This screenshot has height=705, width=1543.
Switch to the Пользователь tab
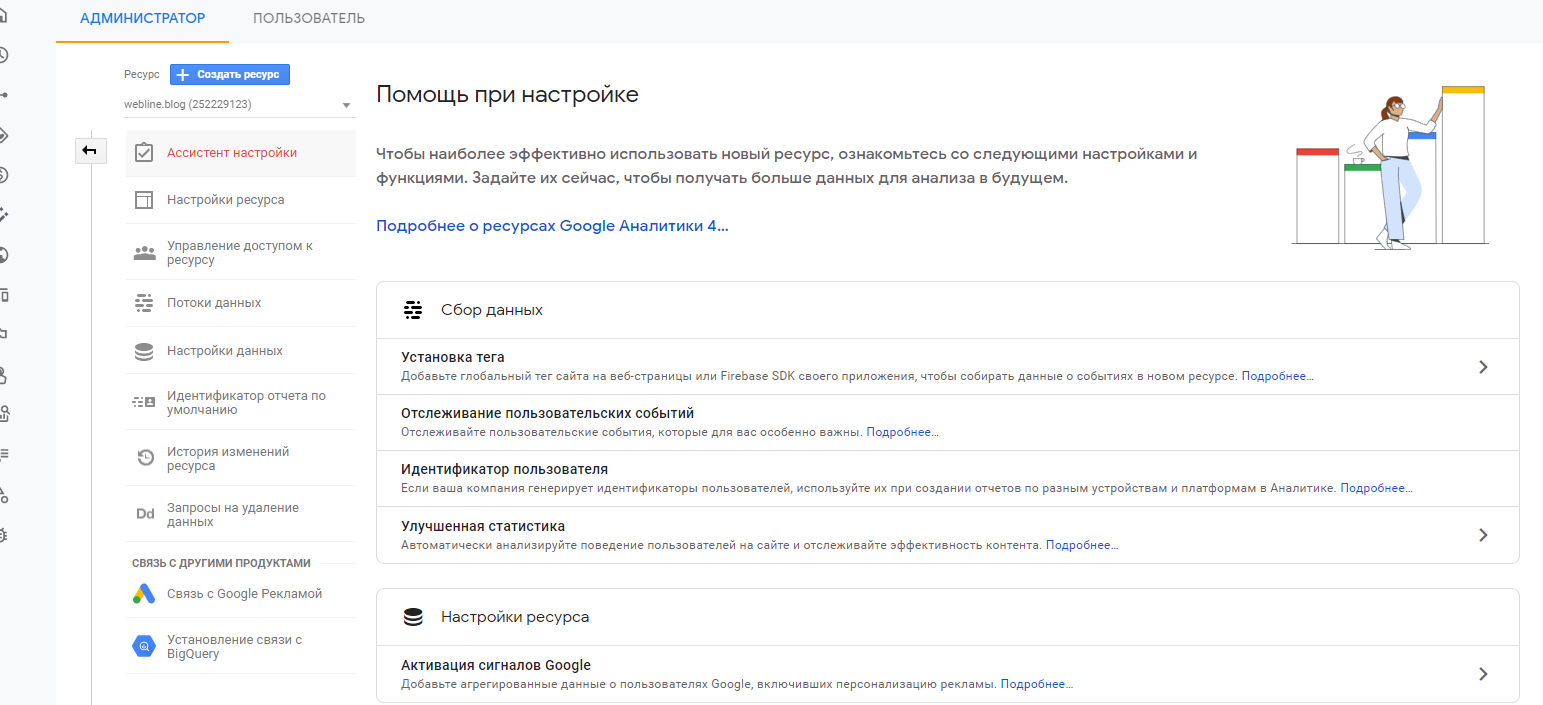[308, 19]
